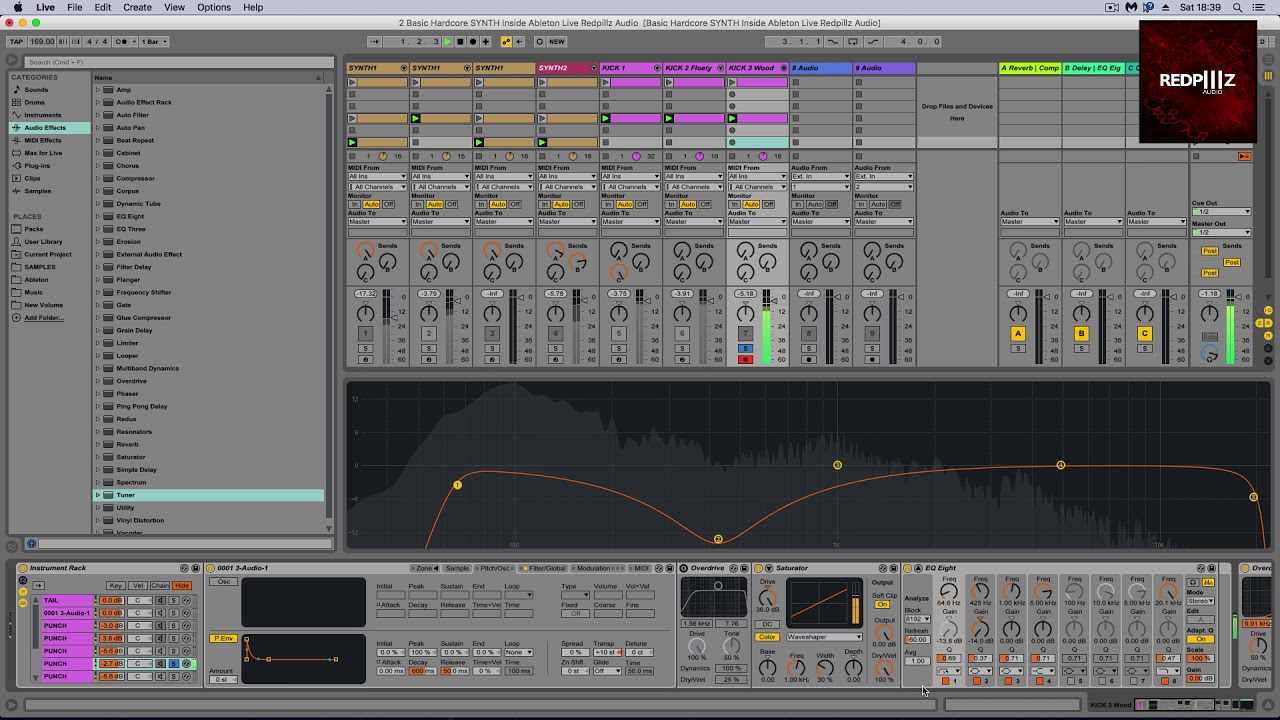Image resolution: width=1280 pixels, height=720 pixels.
Task: Open the Options menu
Action: (214, 7)
